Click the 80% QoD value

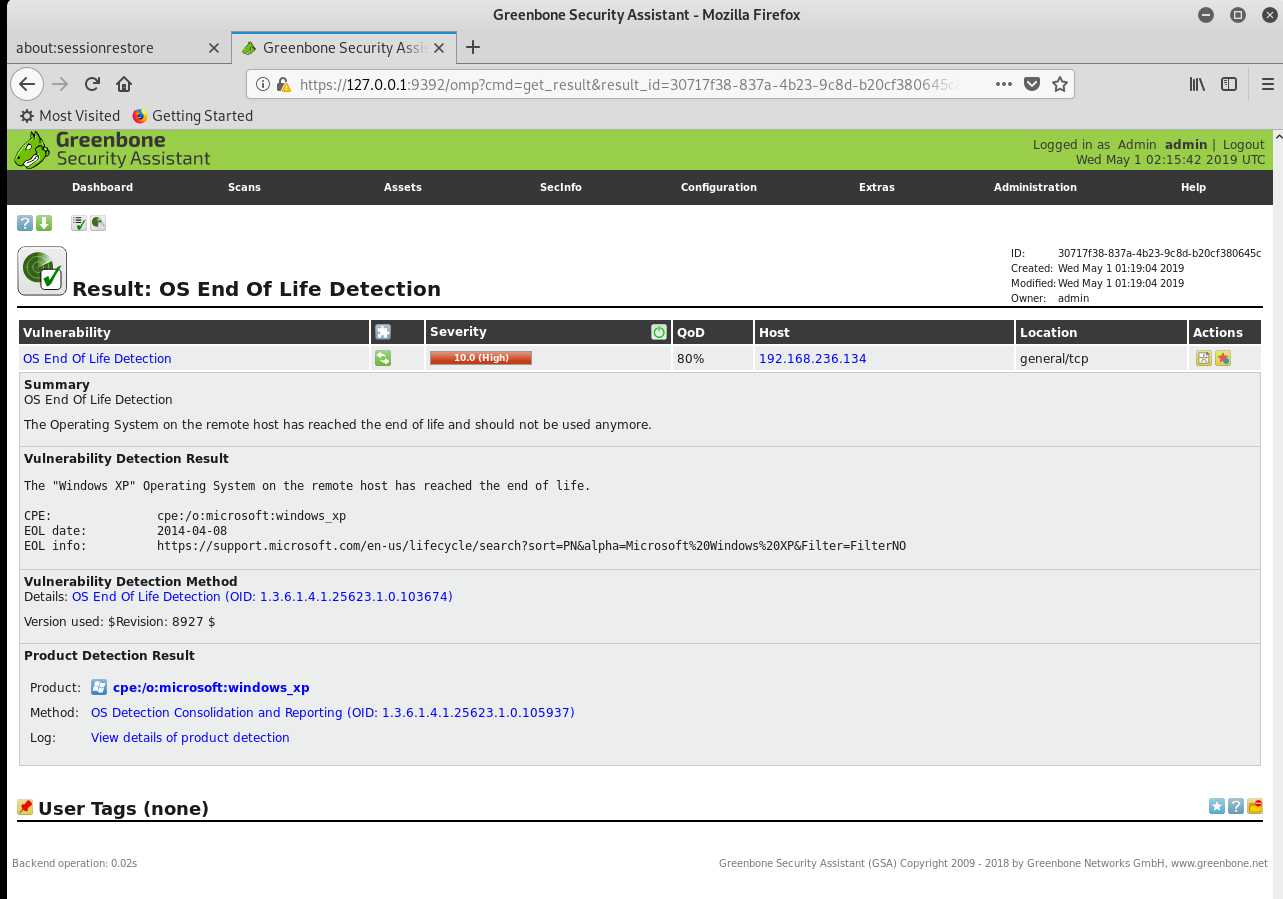click(x=690, y=358)
